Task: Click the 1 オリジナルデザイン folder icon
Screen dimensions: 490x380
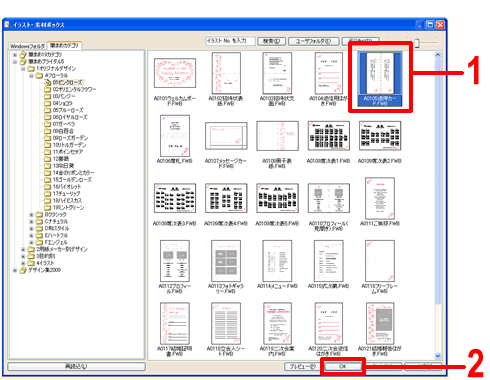Action: 31,69
